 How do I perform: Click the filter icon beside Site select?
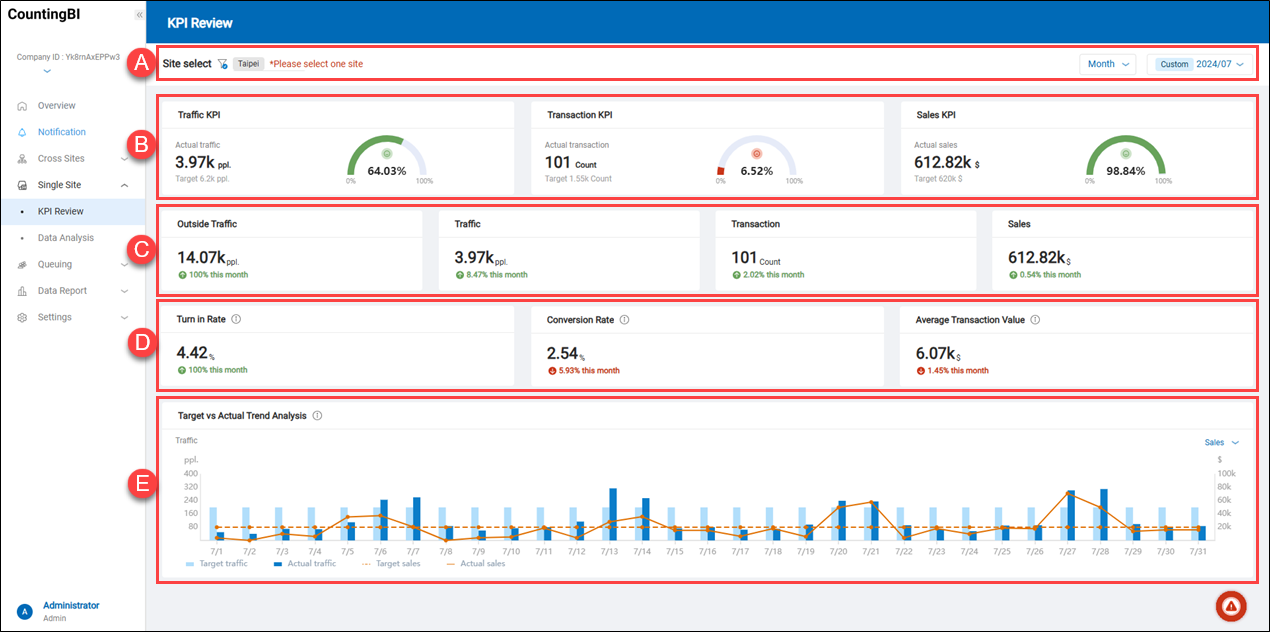(x=222, y=62)
